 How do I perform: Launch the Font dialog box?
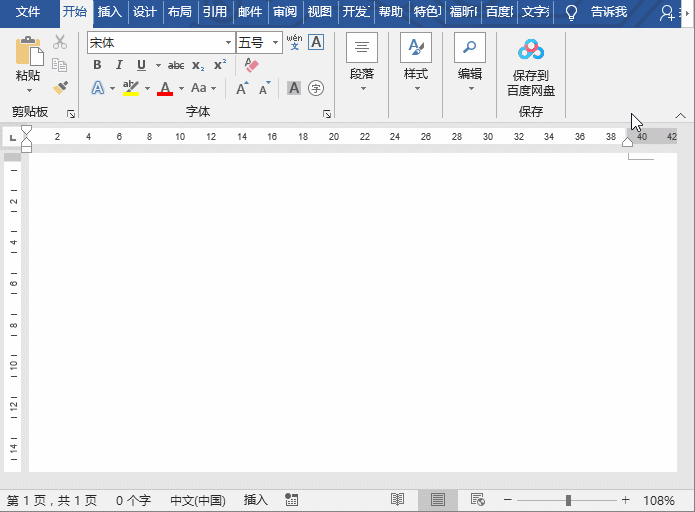[327, 114]
